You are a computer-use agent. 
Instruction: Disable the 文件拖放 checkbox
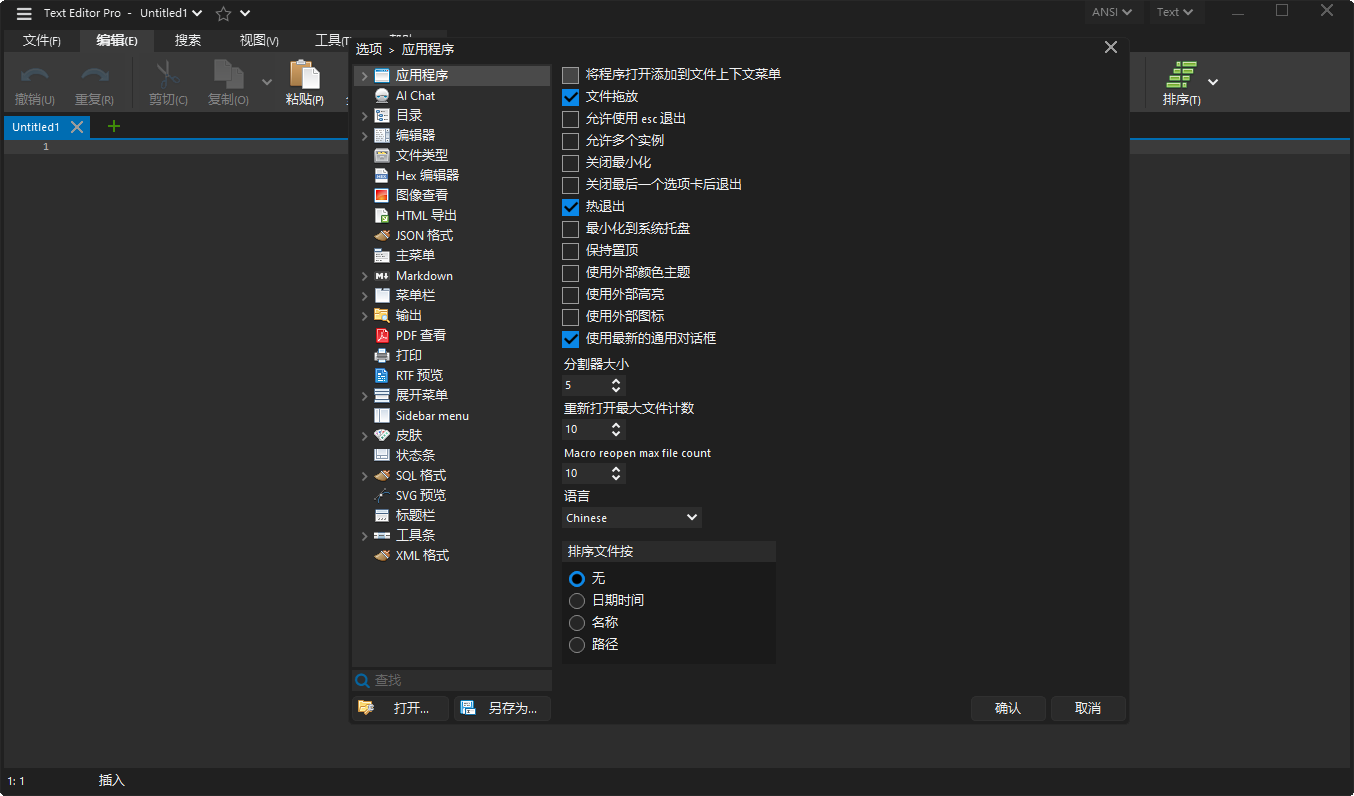tap(570, 97)
